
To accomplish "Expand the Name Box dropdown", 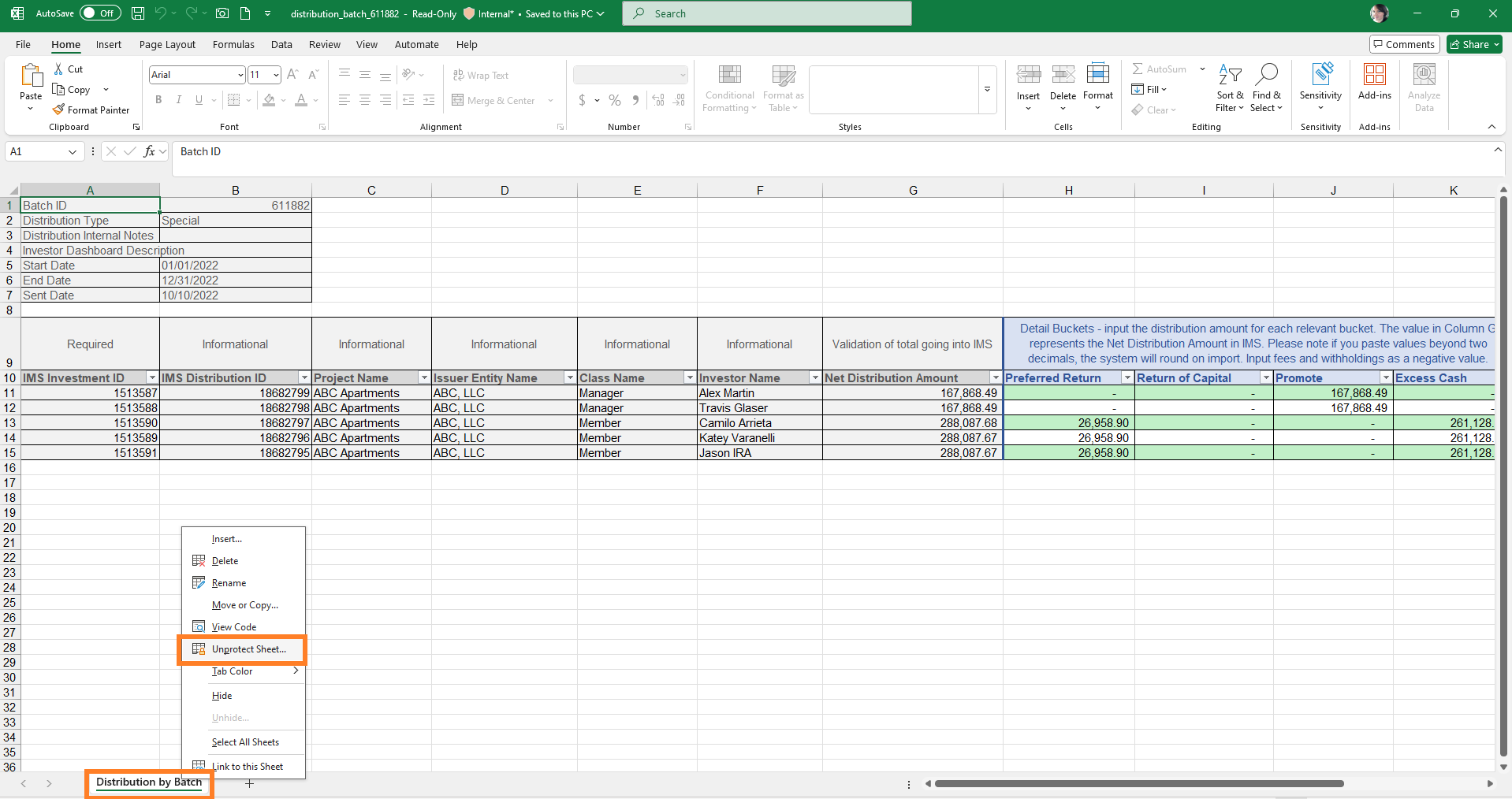I will (x=73, y=152).
